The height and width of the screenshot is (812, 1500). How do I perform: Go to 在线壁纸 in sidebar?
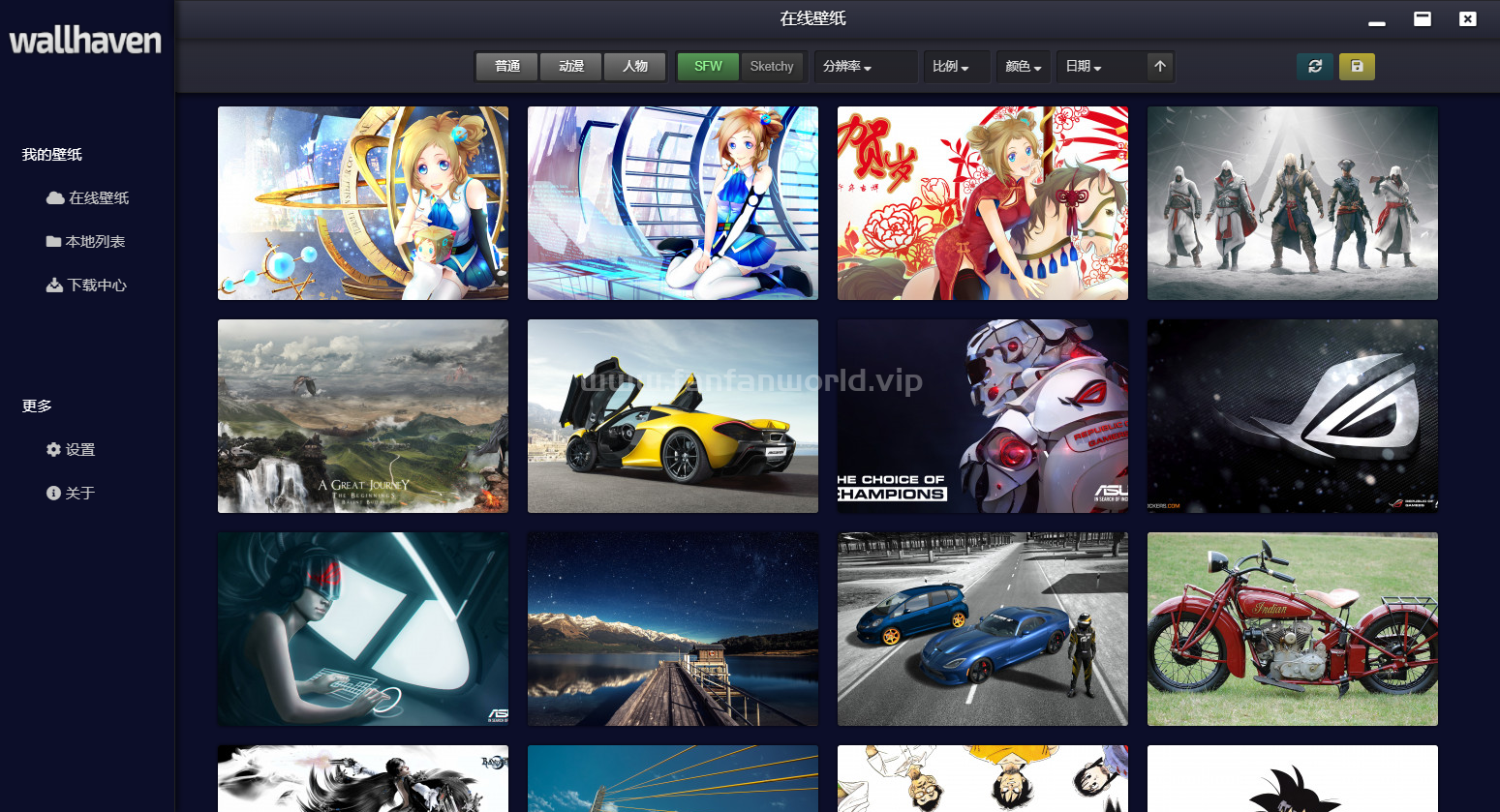88,198
